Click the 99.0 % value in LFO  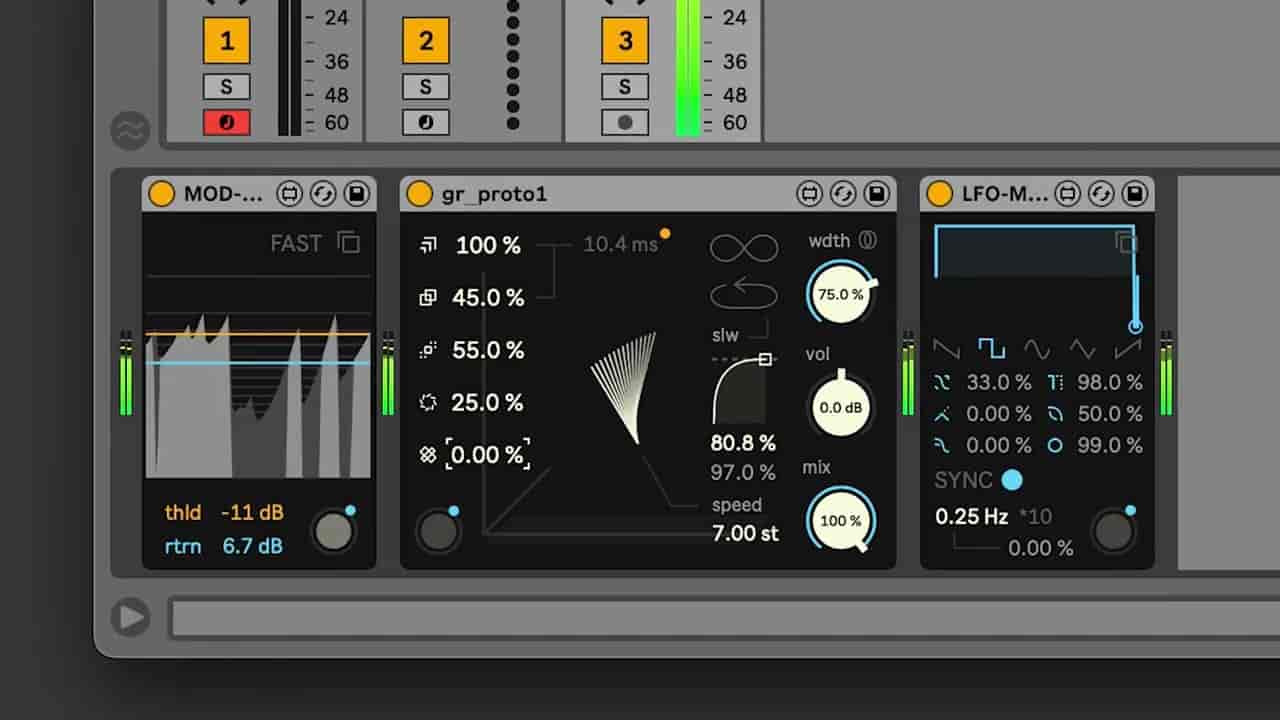(1110, 446)
